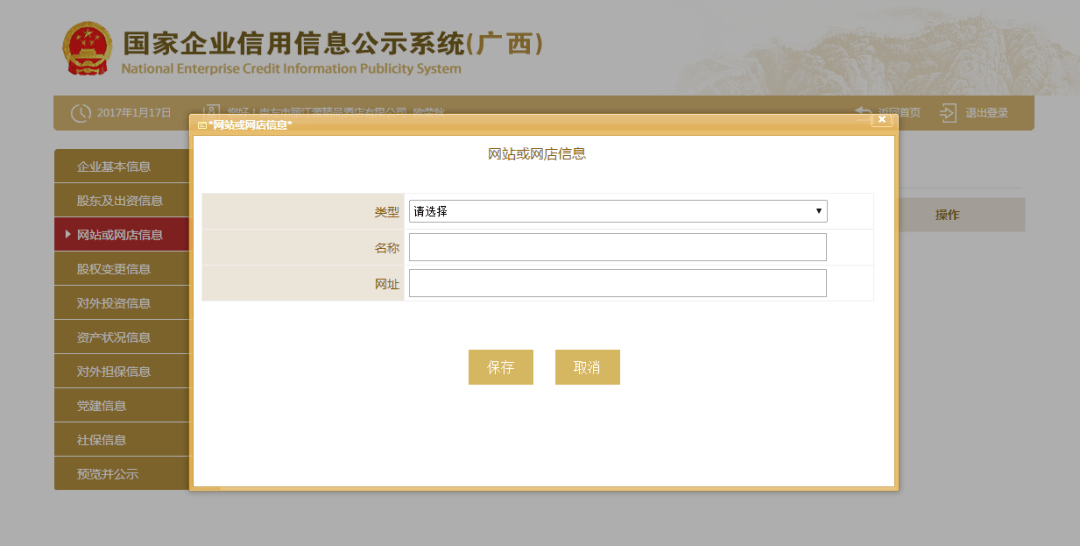Open 社保信息 in the sidebar
1080x546 pixels.
click(121, 440)
